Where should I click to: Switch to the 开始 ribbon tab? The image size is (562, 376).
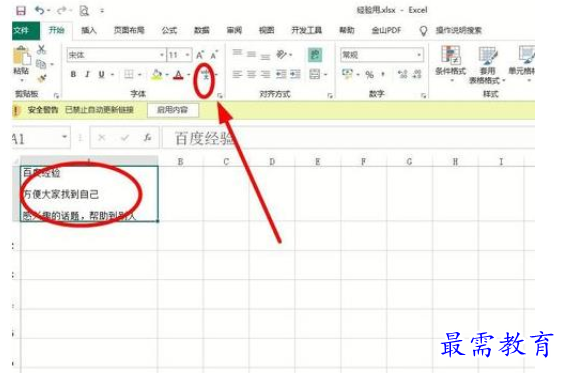pyautogui.click(x=56, y=30)
